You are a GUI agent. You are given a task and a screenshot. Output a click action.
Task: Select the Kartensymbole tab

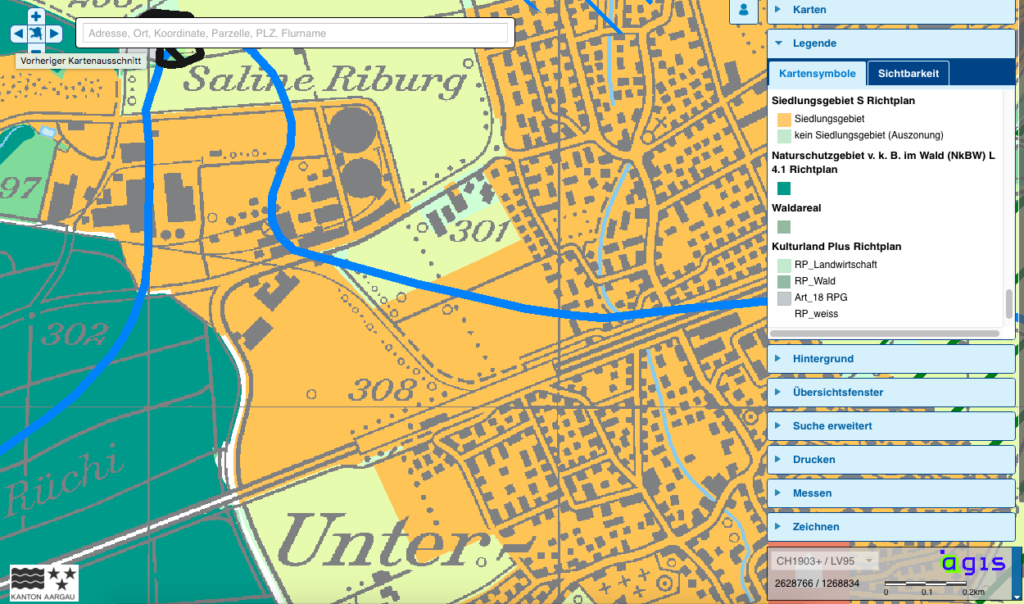coord(817,74)
